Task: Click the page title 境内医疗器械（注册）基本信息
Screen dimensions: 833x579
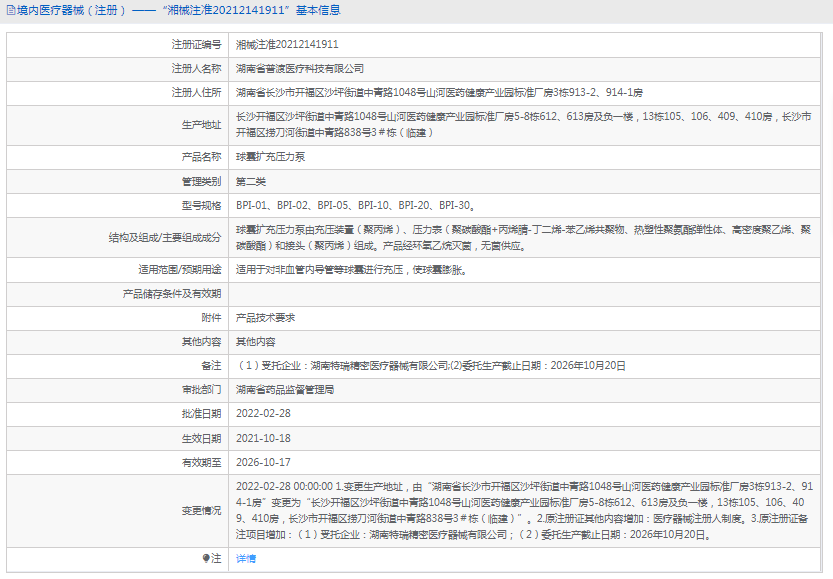Action: click(x=178, y=10)
